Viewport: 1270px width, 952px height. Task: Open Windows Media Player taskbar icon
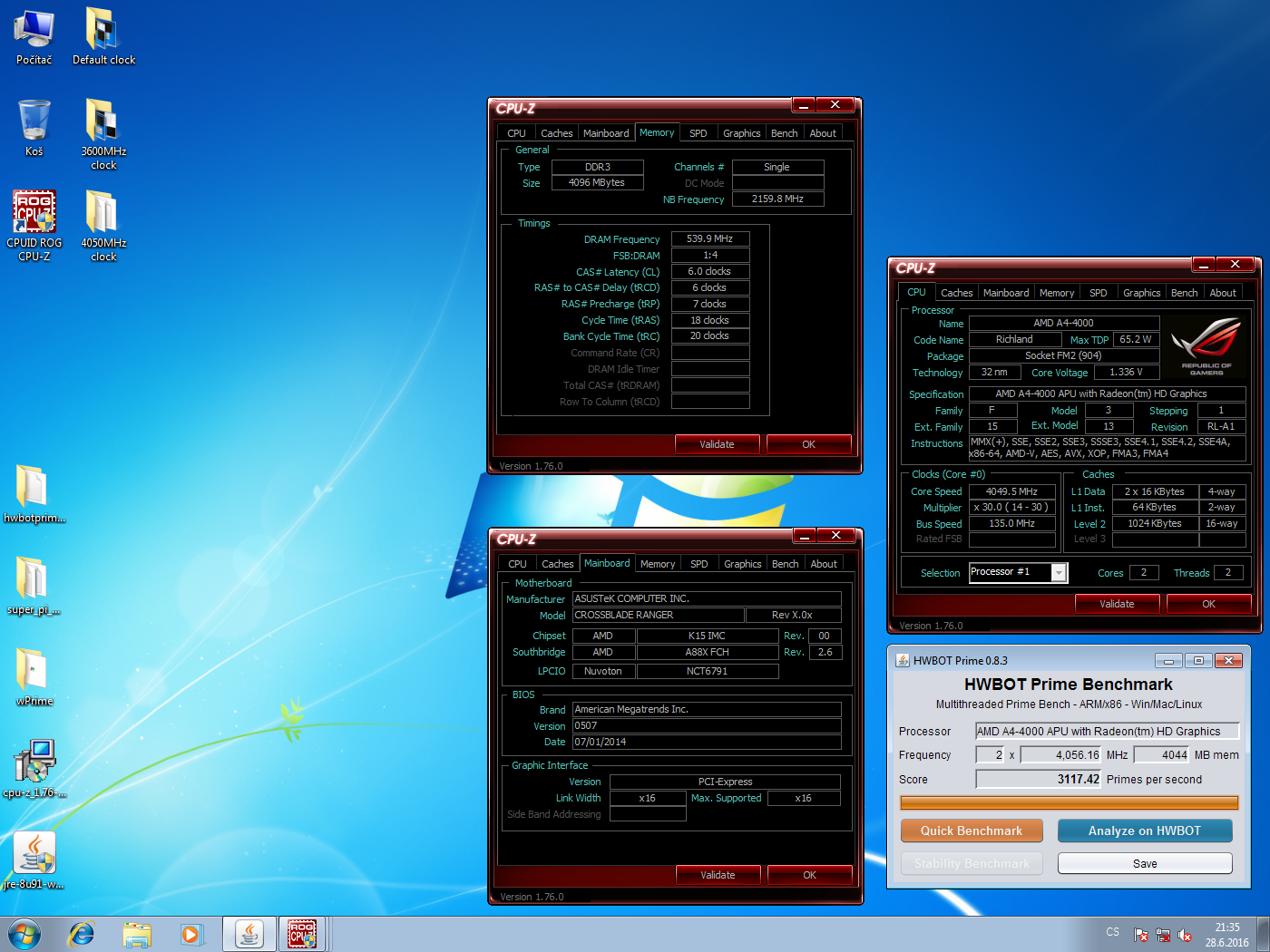point(191,934)
